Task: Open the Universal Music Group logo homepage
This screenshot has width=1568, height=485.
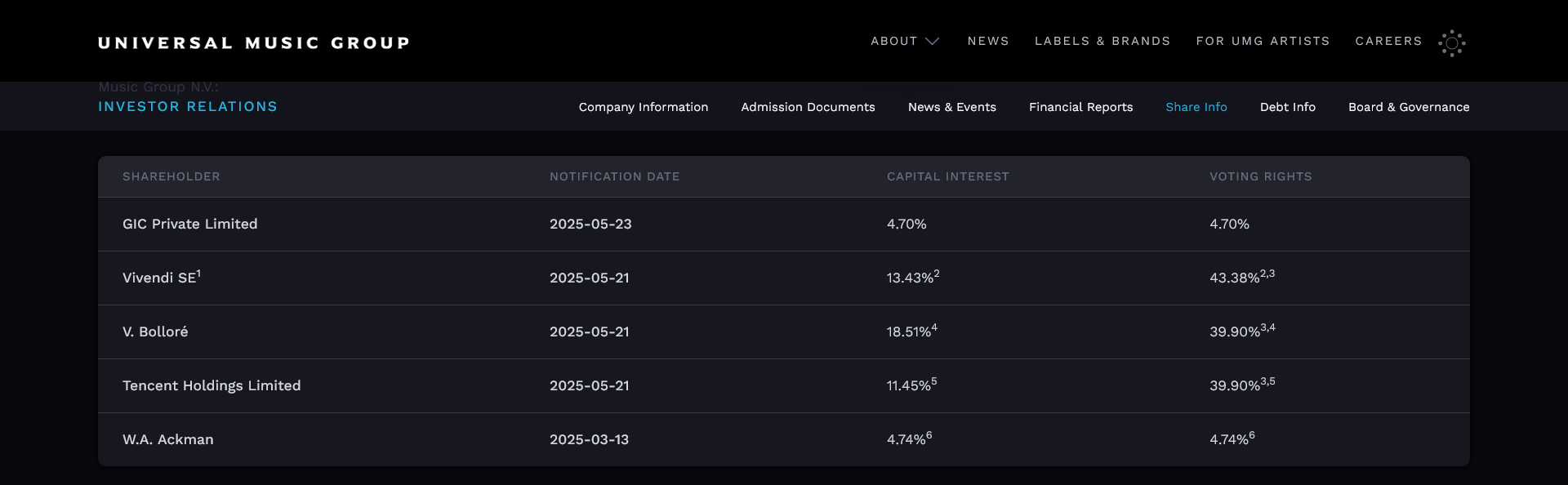Action: 254,42
